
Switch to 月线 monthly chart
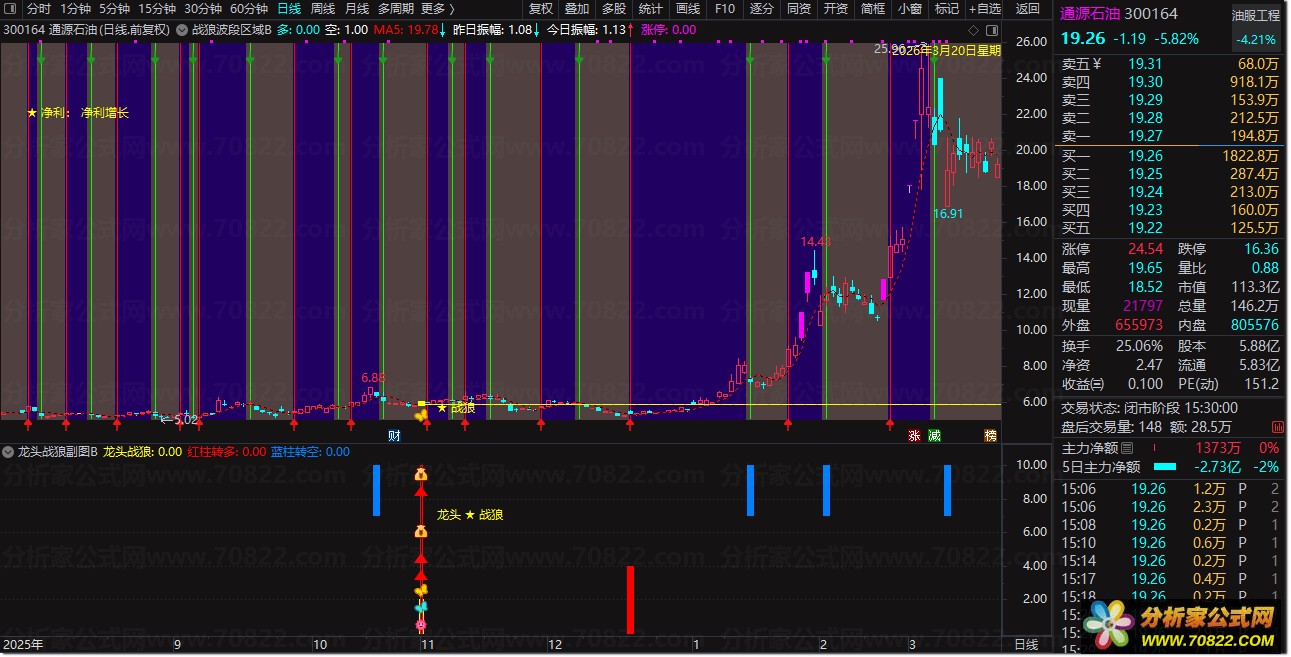[x=357, y=9]
